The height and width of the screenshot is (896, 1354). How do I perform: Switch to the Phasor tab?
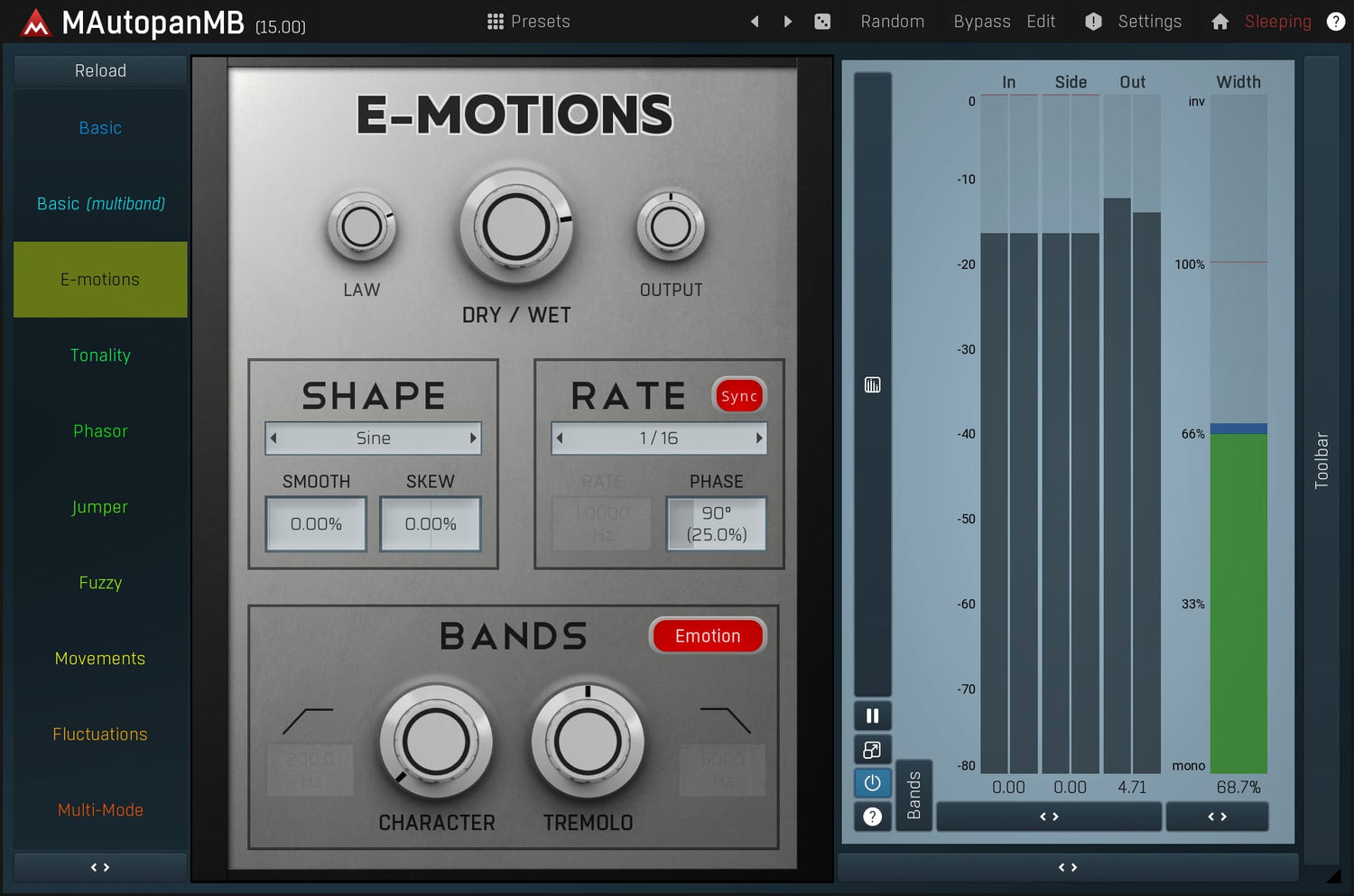pos(100,431)
